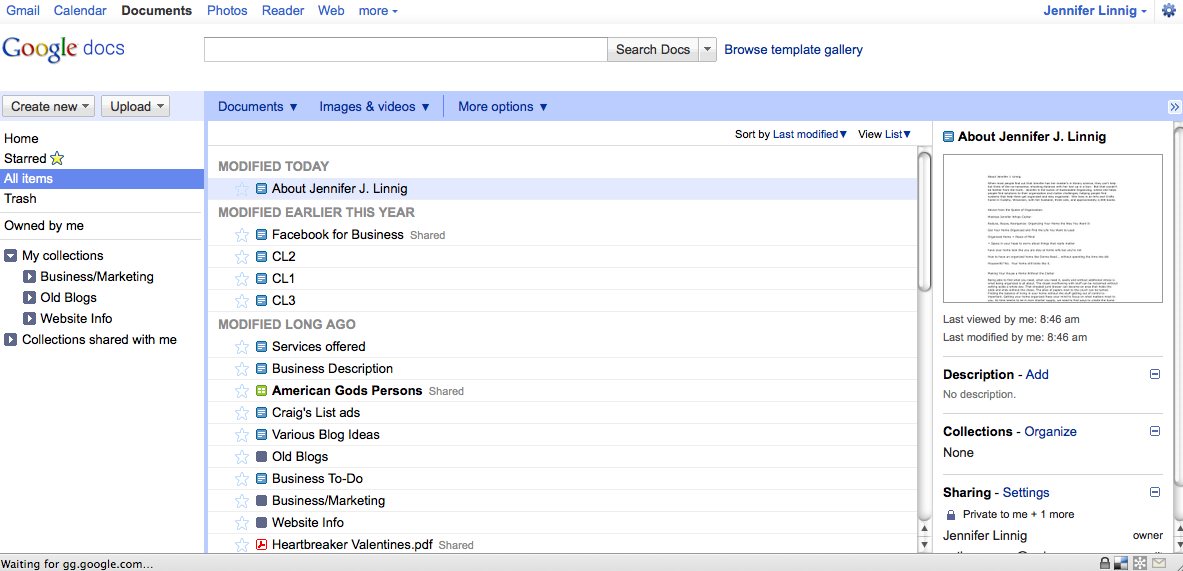
Task: Click the padlock icon in browser status bar
Action: pos(1105,563)
